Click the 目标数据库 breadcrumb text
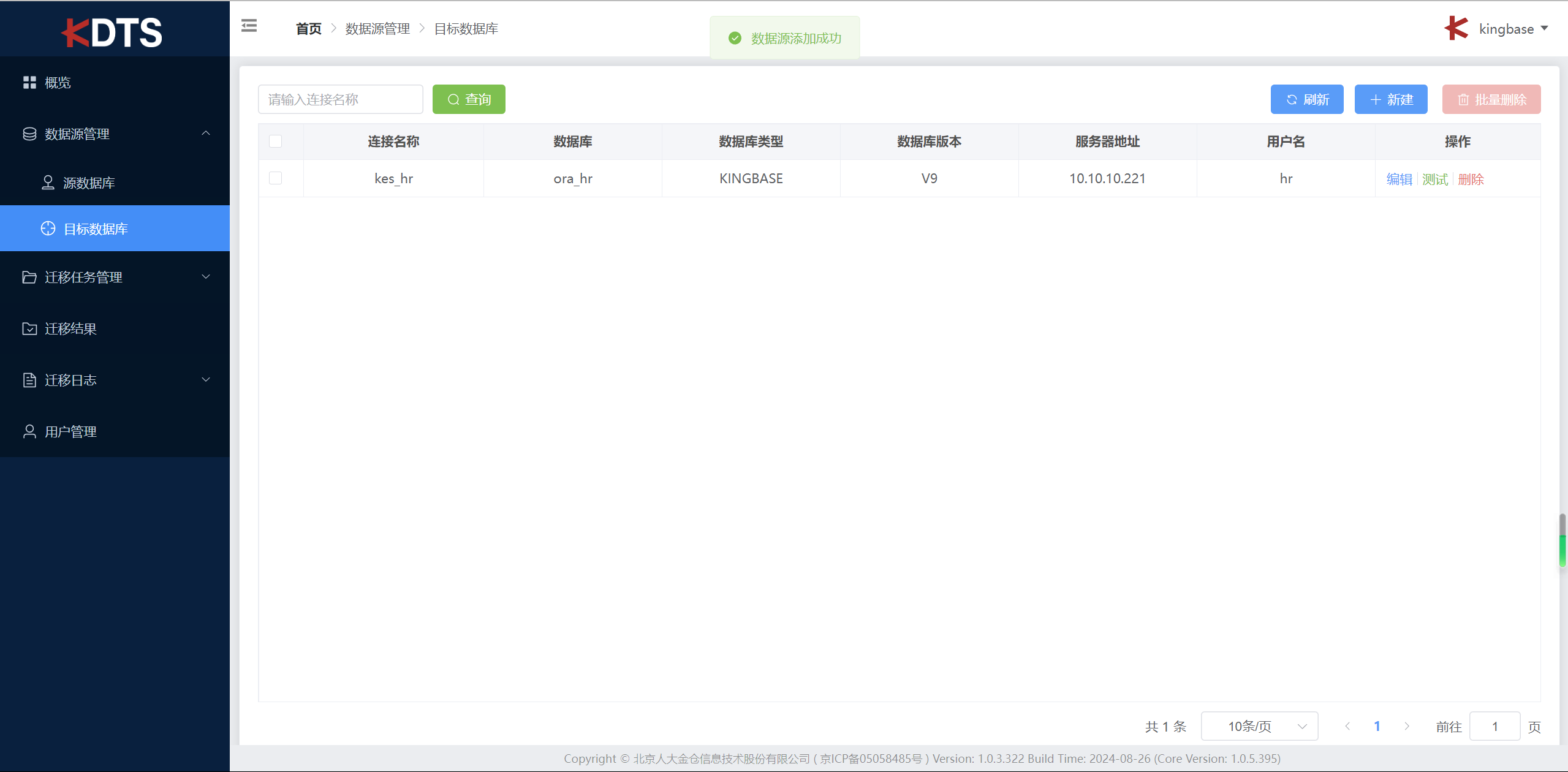The height and width of the screenshot is (772, 1568). click(x=466, y=29)
